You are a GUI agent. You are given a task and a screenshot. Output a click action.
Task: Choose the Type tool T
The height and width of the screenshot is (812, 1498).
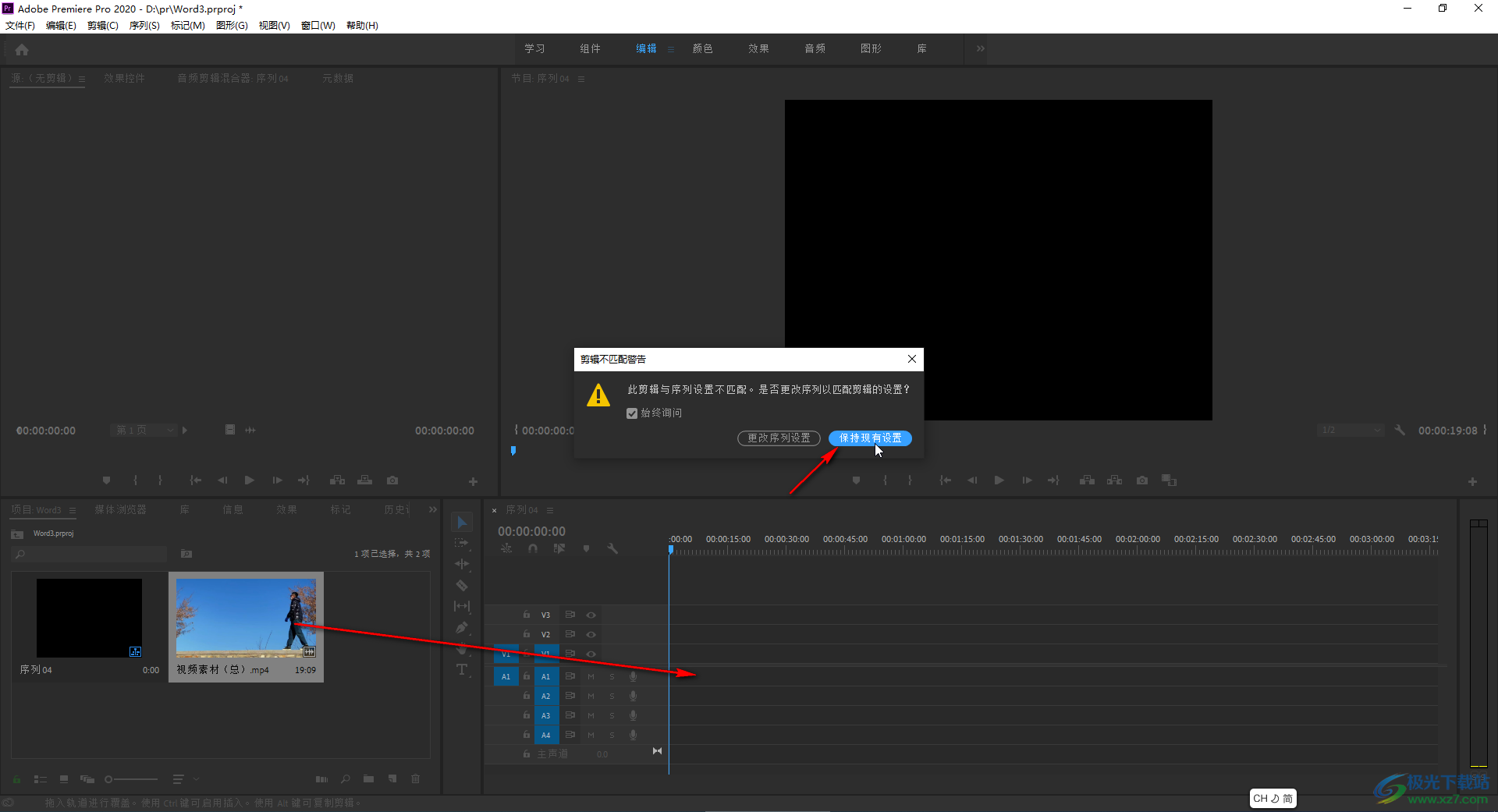[x=462, y=669]
